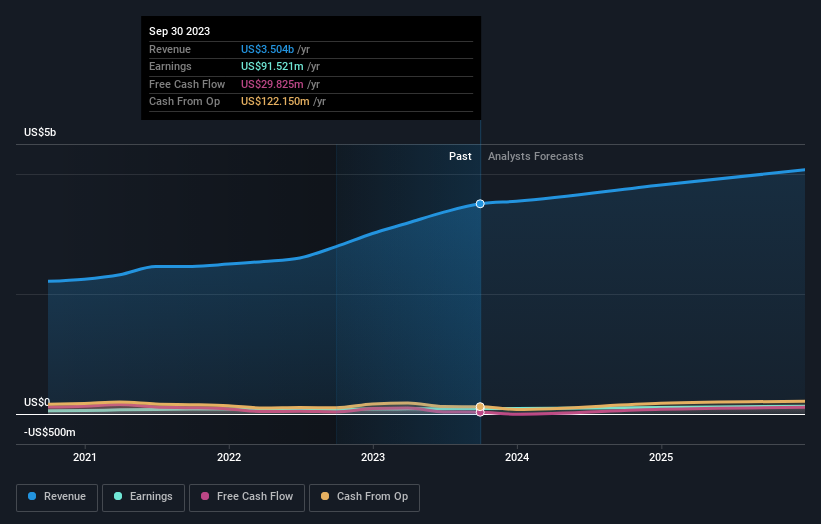Click the Past label on chart

[460, 156]
